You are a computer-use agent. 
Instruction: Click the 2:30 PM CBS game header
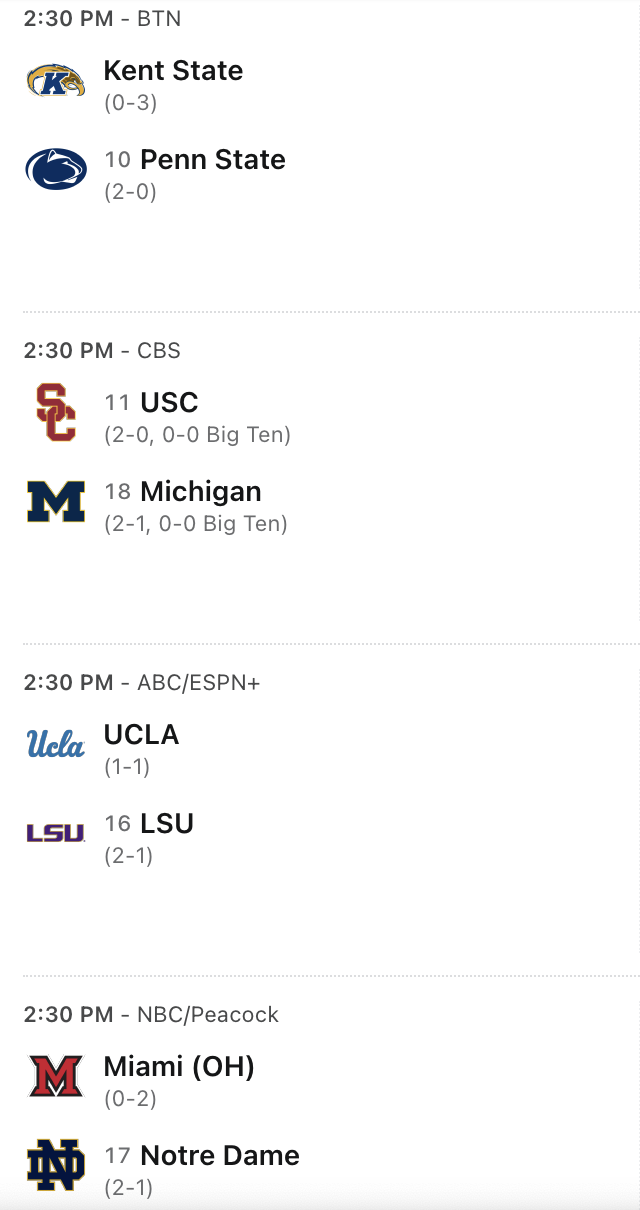coord(102,351)
